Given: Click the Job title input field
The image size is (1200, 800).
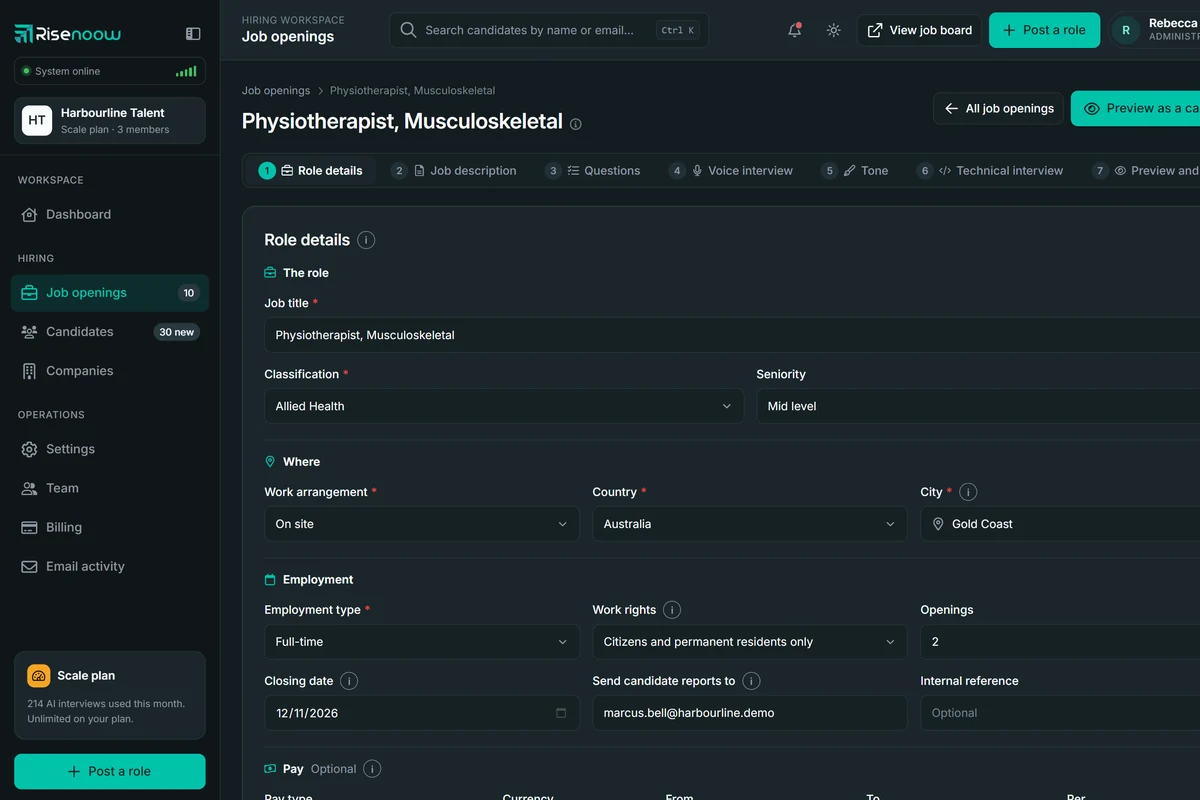Looking at the screenshot, I should 732,335.
